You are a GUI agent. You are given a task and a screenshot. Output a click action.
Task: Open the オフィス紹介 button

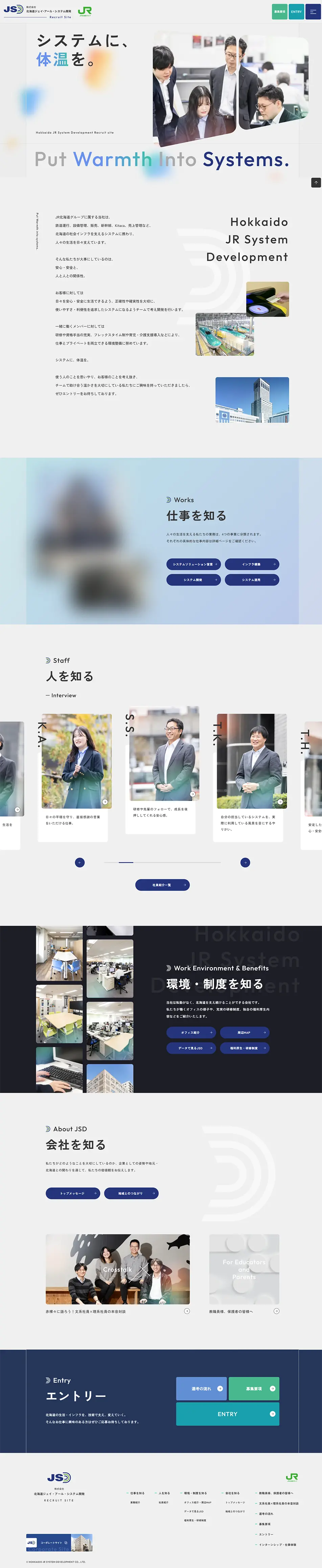pos(190,1032)
